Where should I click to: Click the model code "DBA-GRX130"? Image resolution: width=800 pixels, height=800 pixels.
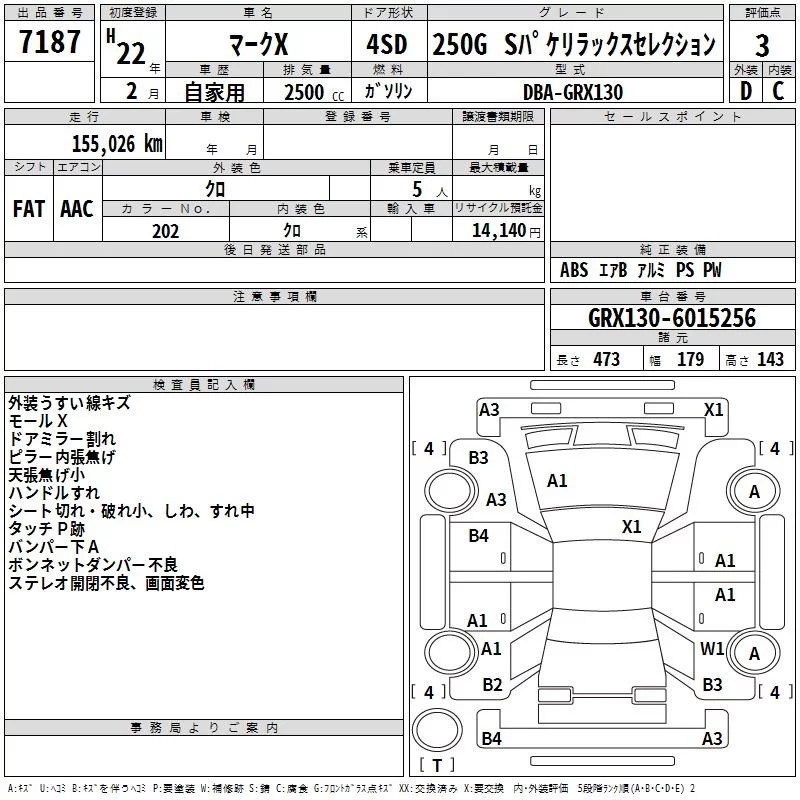click(x=573, y=92)
